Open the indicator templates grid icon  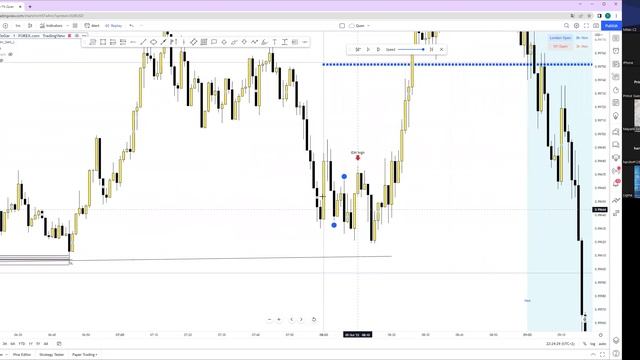(75, 26)
